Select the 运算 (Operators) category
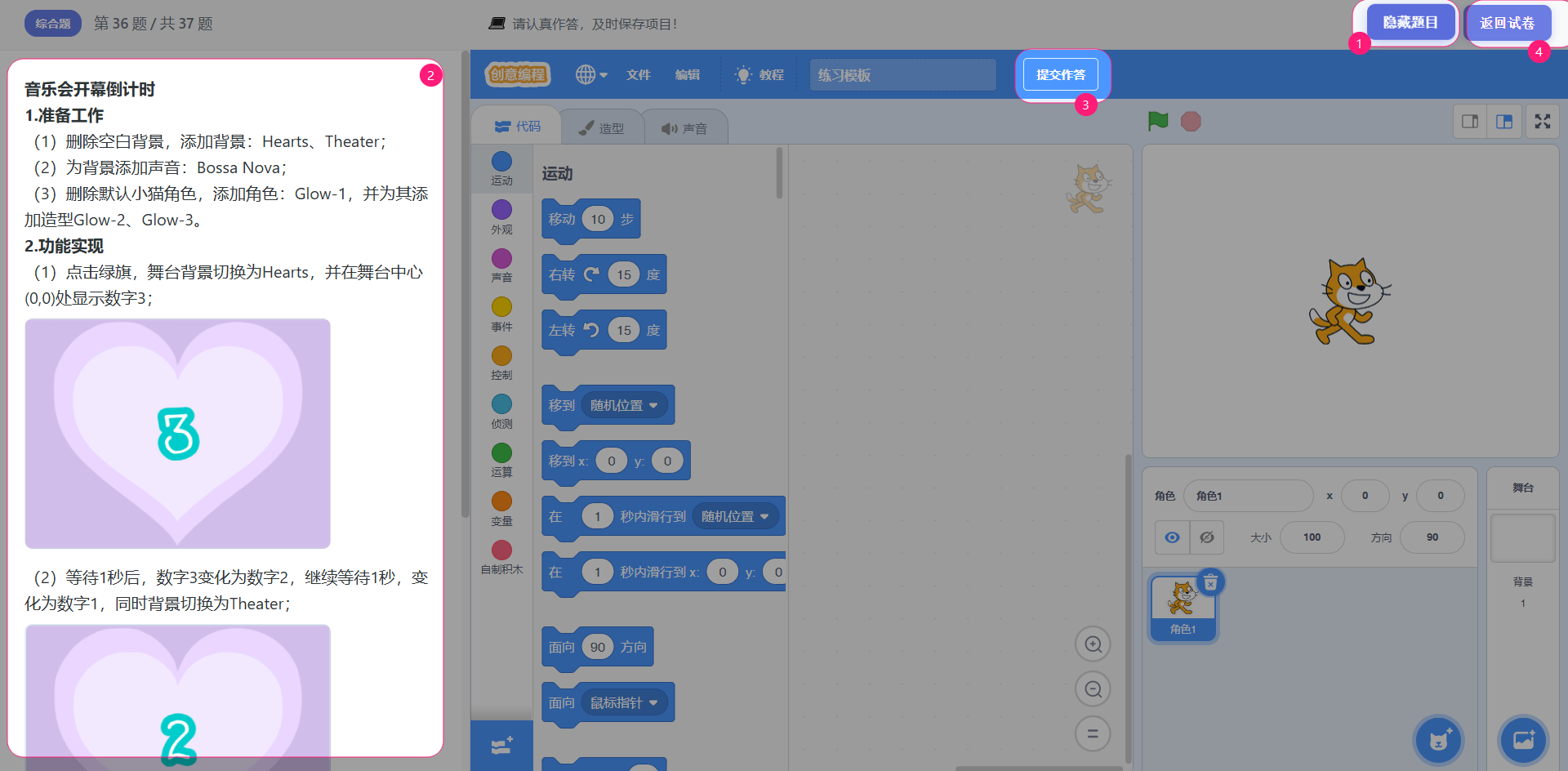Screen dimensions: 1568x771 (x=501, y=461)
